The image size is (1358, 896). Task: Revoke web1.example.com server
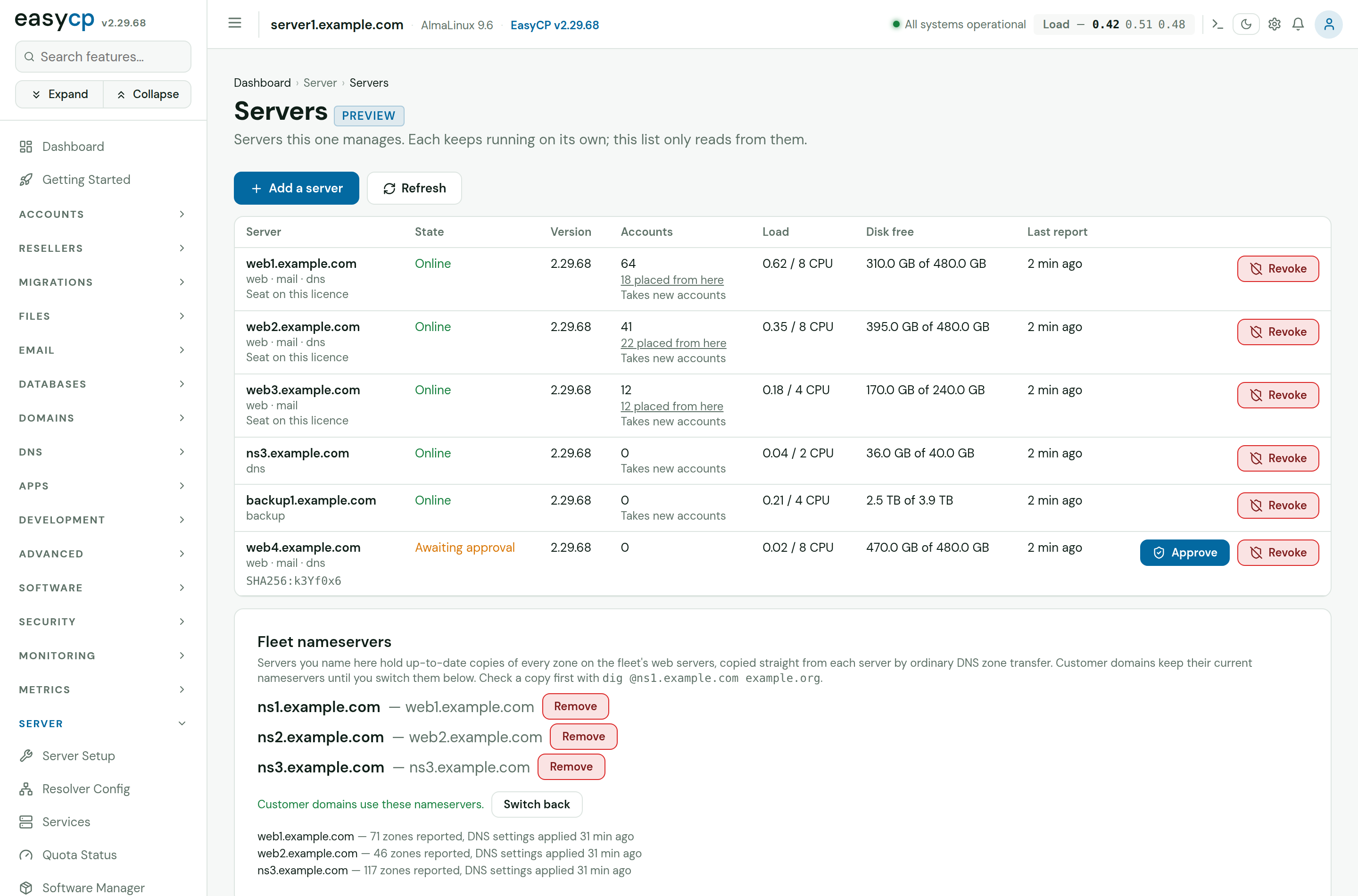(1278, 269)
